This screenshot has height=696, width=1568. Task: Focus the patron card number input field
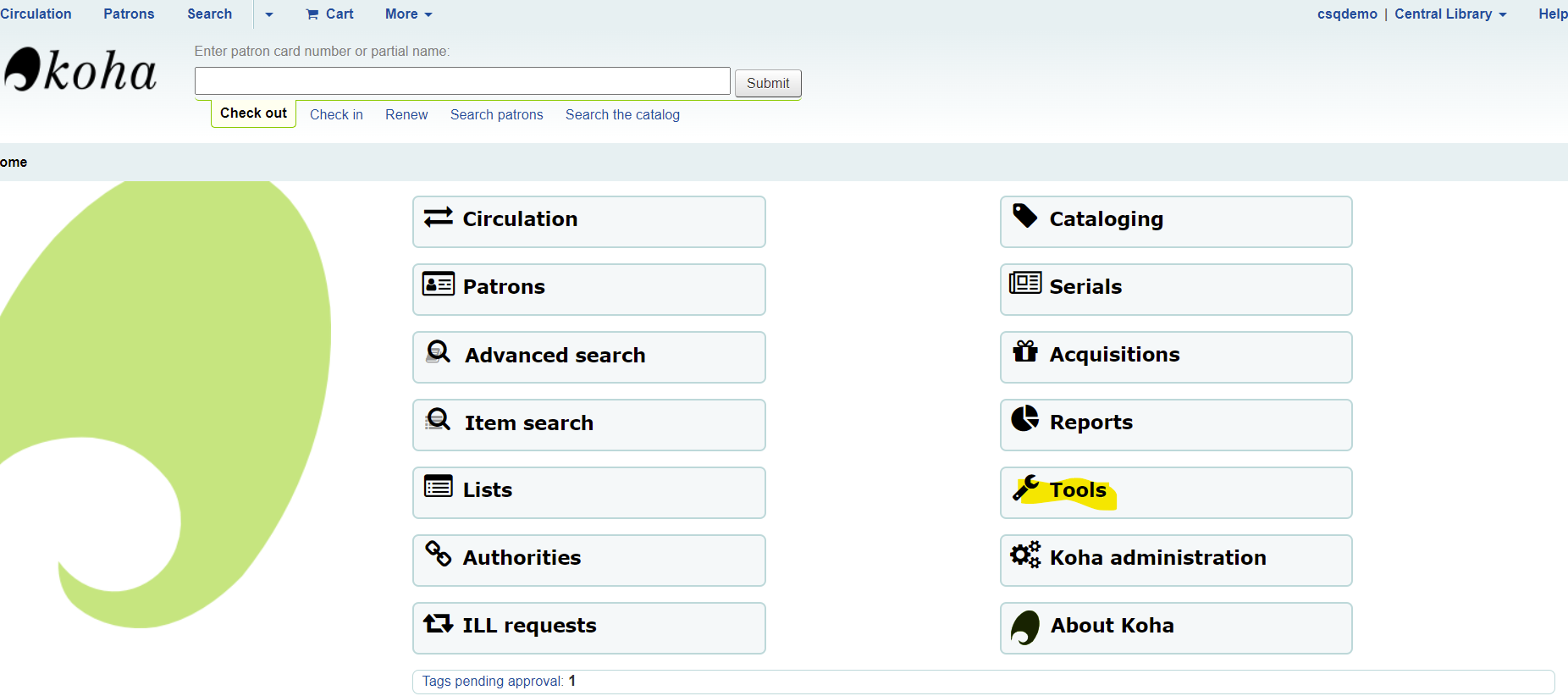462,81
